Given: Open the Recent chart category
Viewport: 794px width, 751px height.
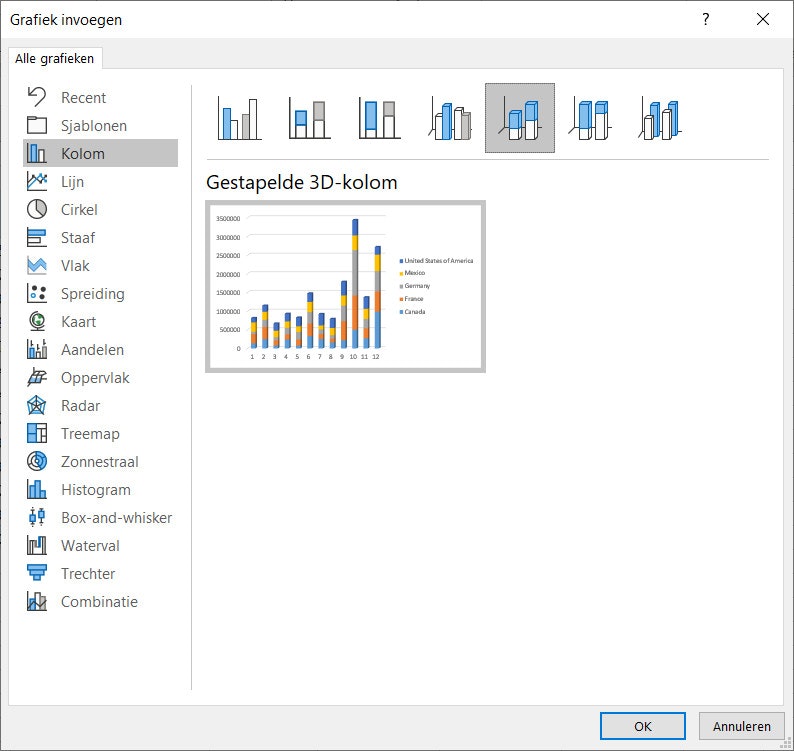Looking at the screenshot, I should click(x=100, y=97).
